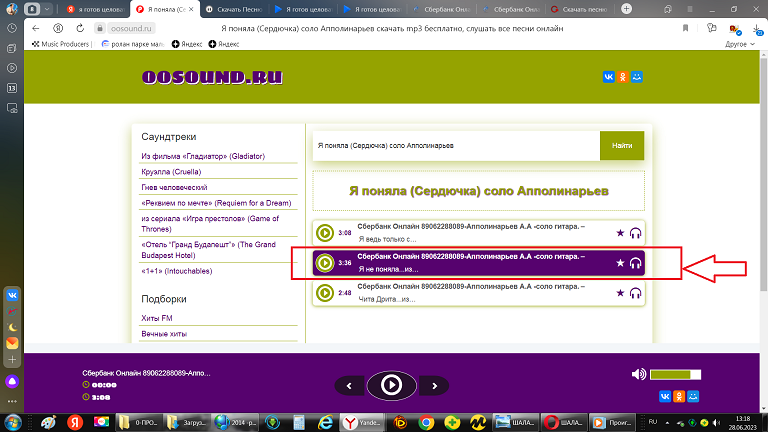Expand the Другое bookmarks folder
This screenshot has height=432, width=768.
[740, 44]
